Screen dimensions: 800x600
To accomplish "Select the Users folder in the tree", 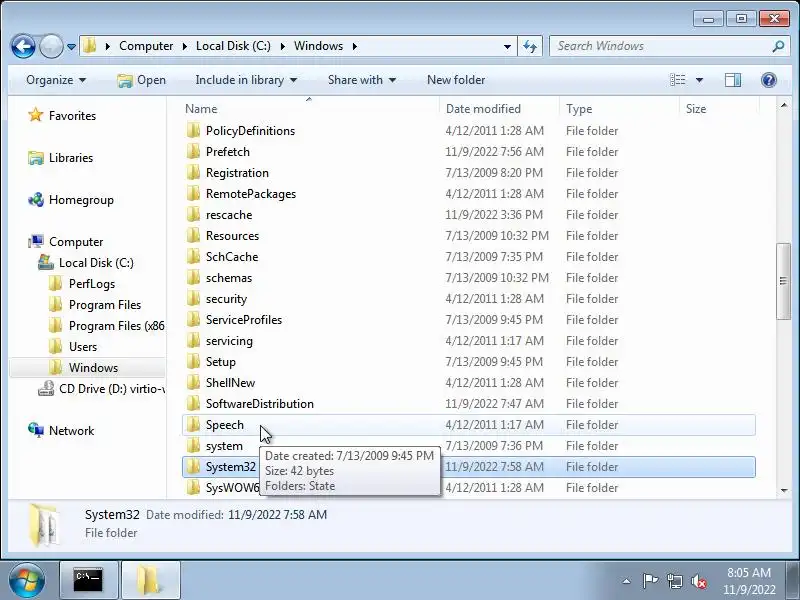I will coord(73,347).
